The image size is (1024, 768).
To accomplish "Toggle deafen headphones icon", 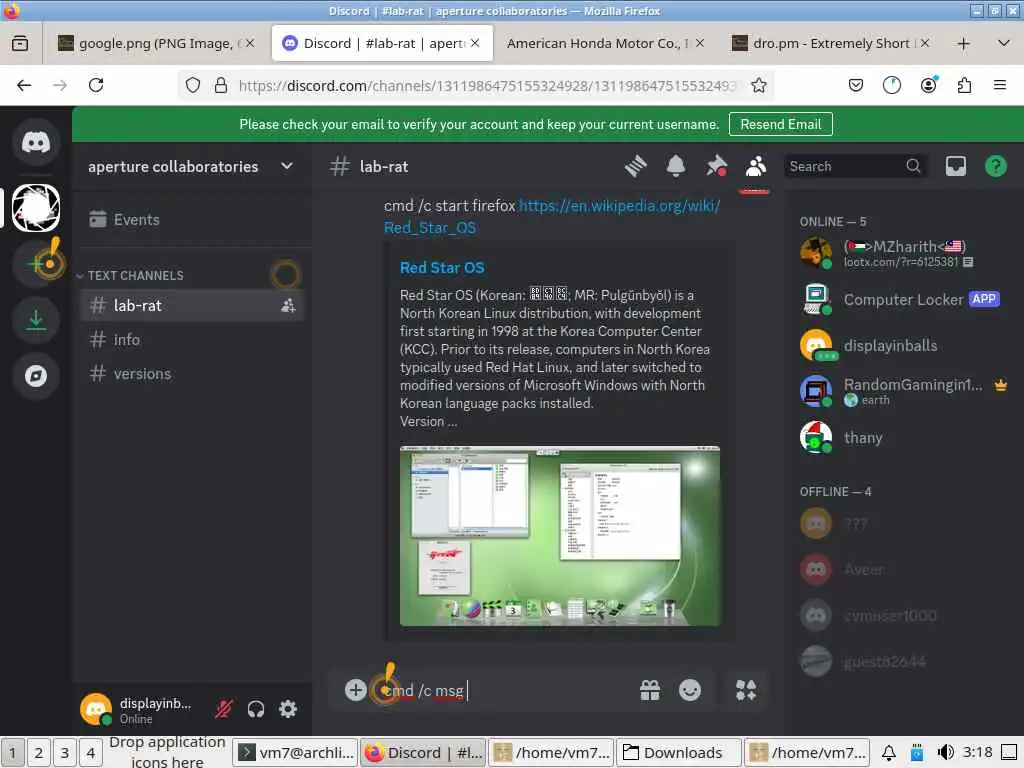I will [255, 709].
